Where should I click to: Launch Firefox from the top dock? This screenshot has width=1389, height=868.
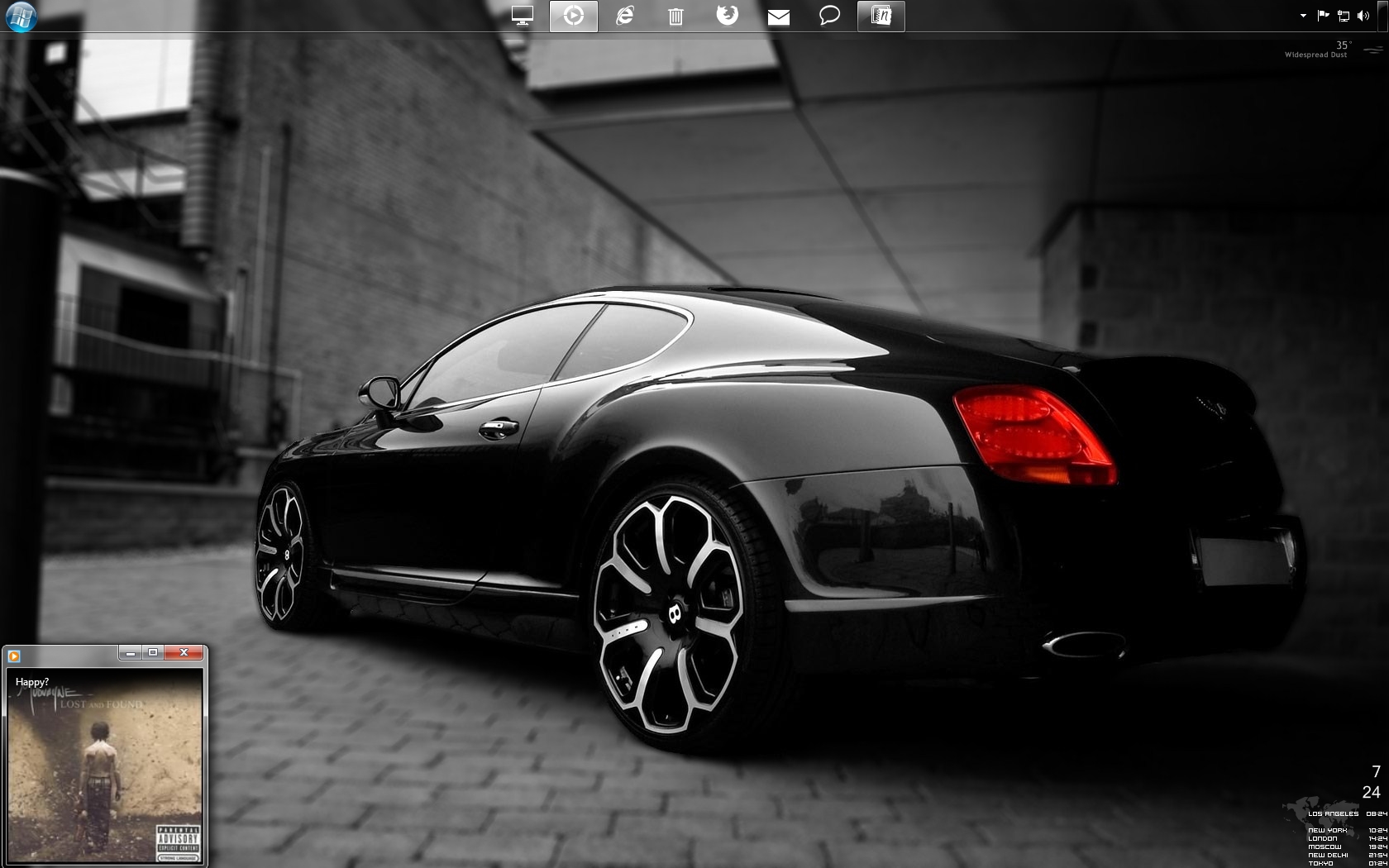point(727,16)
